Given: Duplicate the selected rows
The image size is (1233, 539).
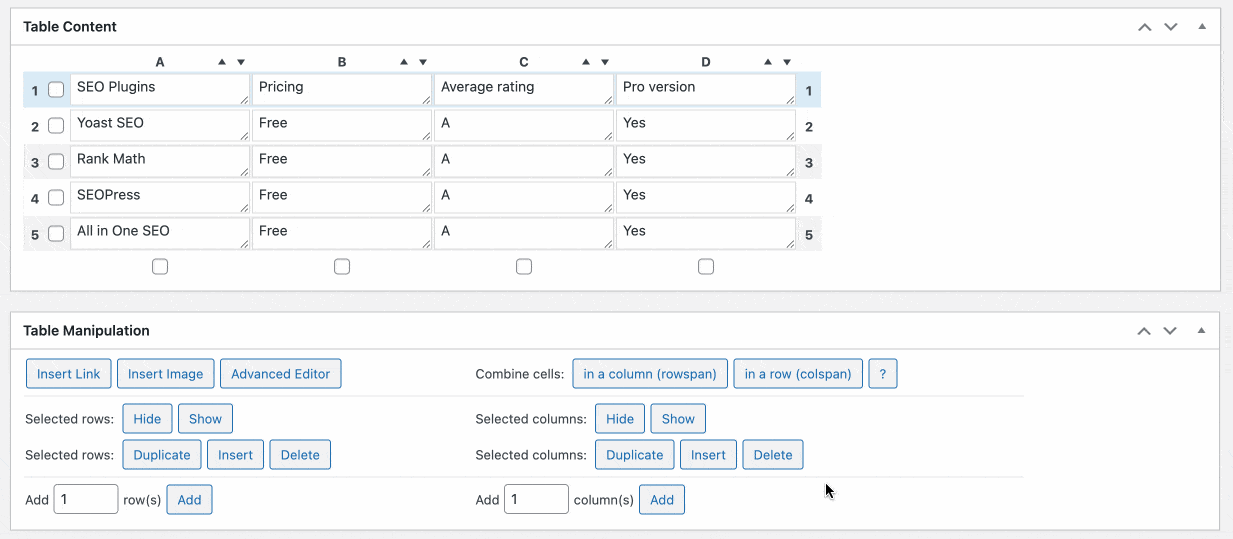Looking at the screenshot, I should pos(162,455).
